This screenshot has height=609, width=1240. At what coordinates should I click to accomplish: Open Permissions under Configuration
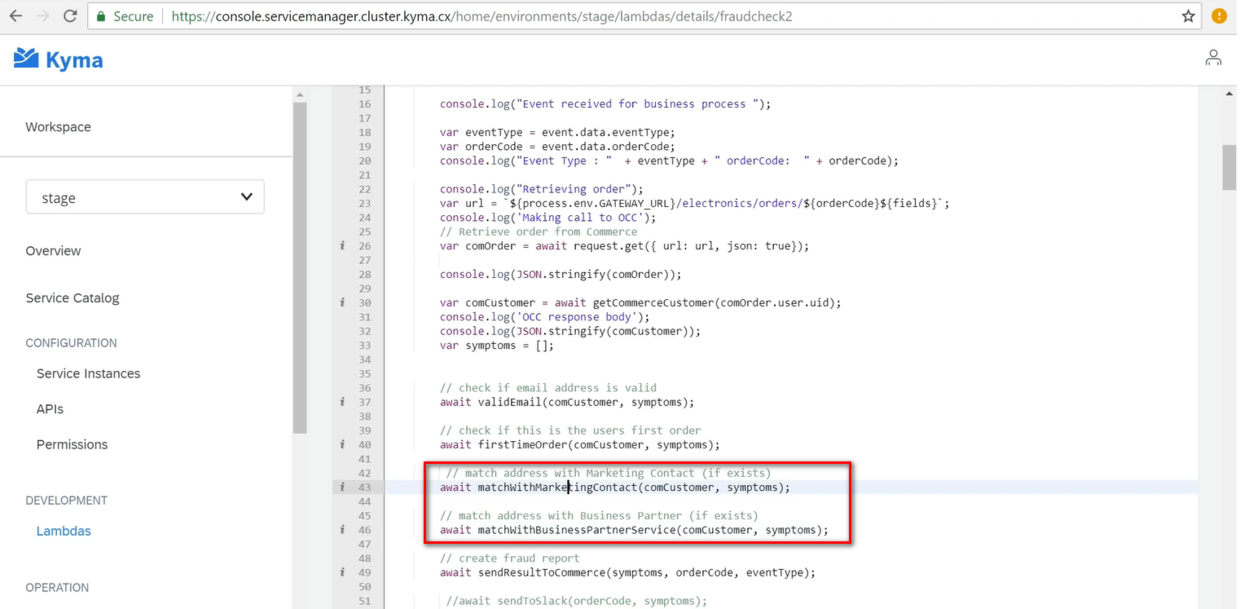tap(72, 445)
